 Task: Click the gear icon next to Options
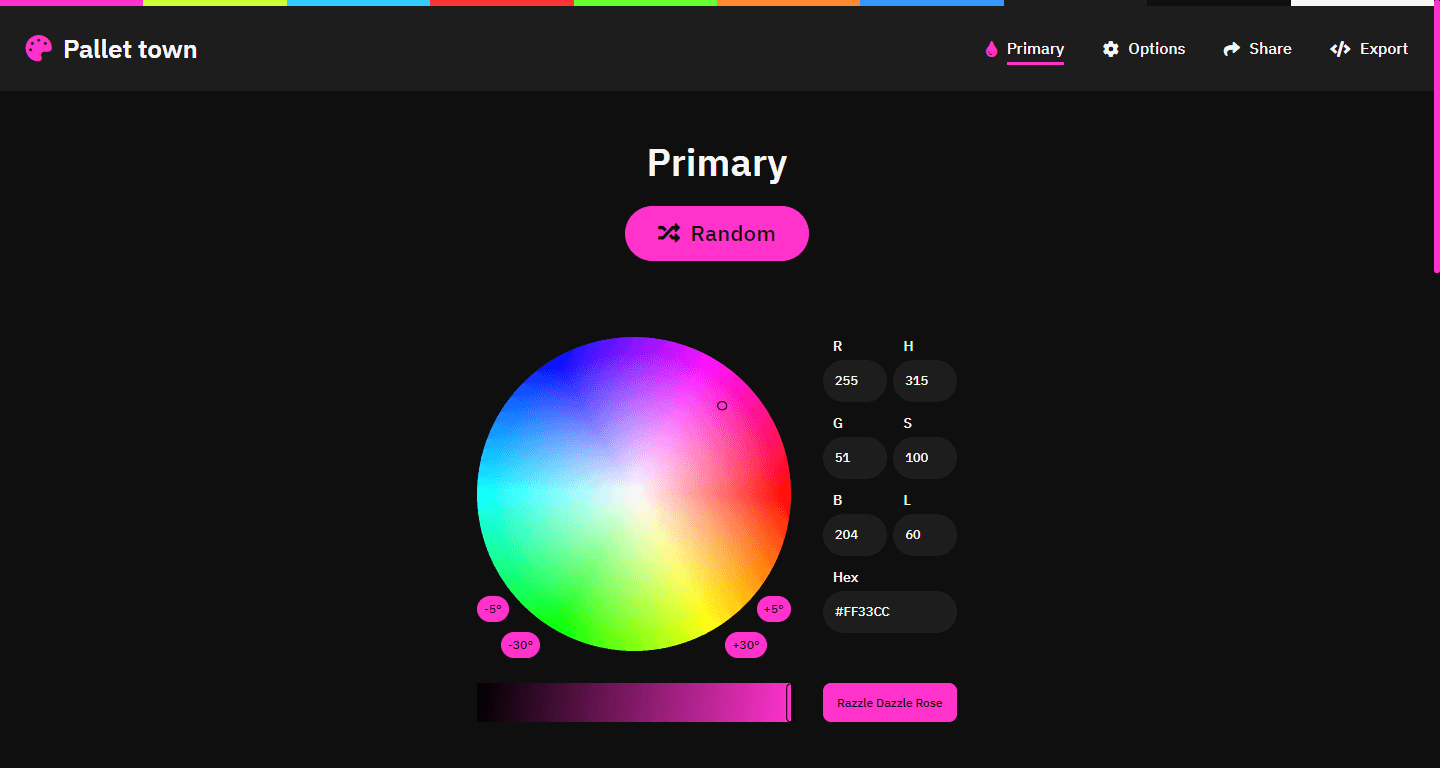coord(1111,47)
